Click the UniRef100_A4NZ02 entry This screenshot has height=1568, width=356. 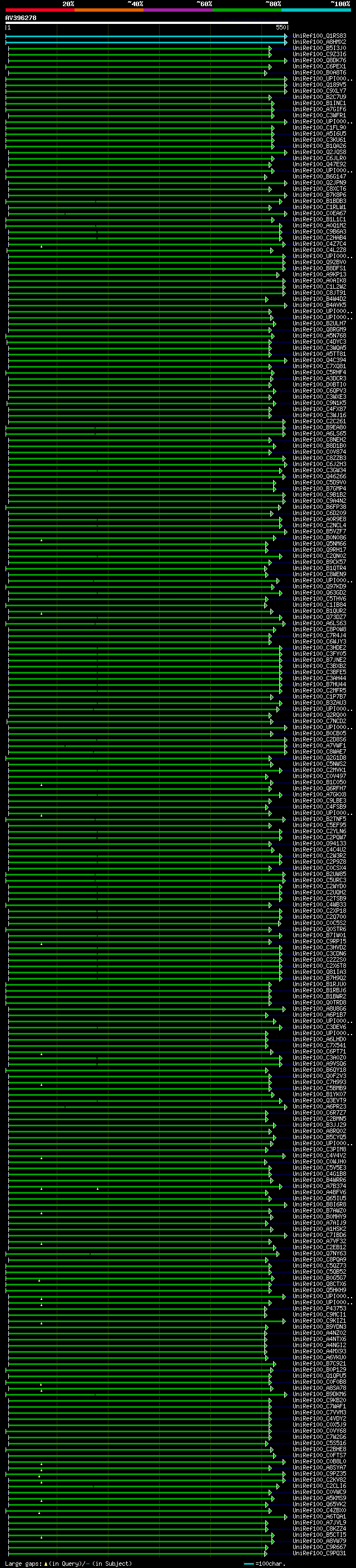(x=319, y=1332)
